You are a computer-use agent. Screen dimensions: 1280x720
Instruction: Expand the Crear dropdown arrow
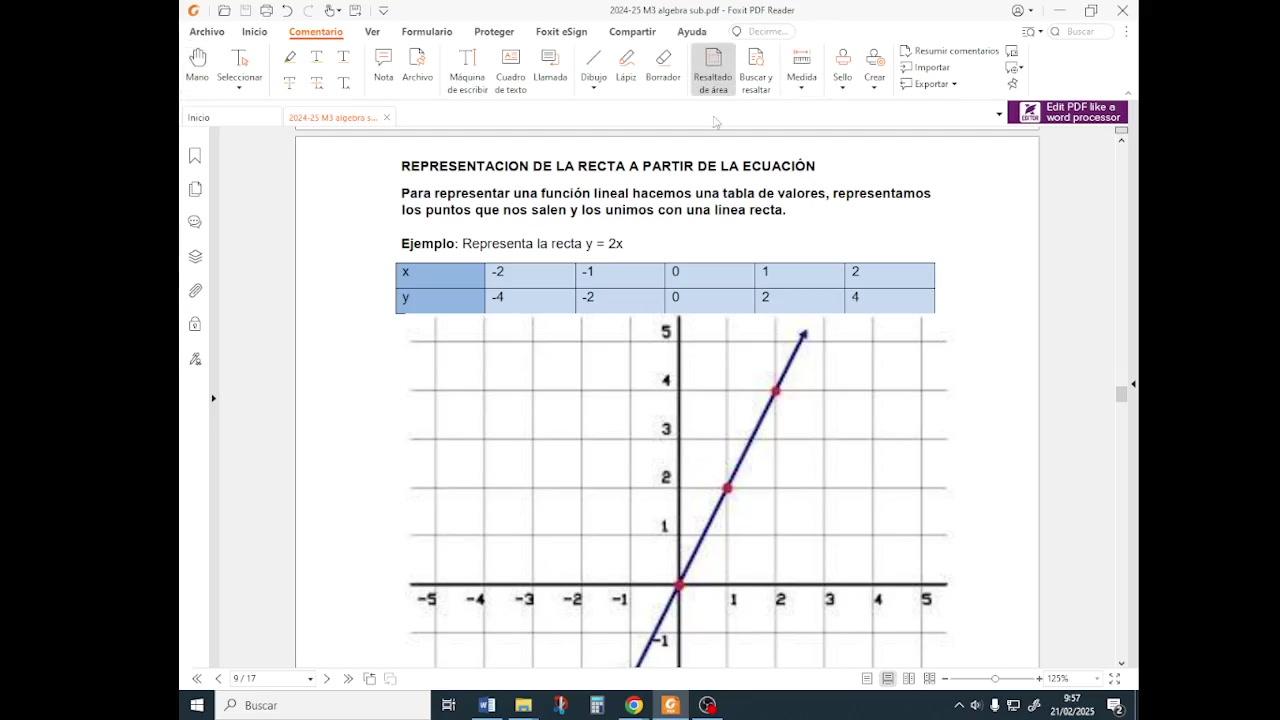coord(875,88)
